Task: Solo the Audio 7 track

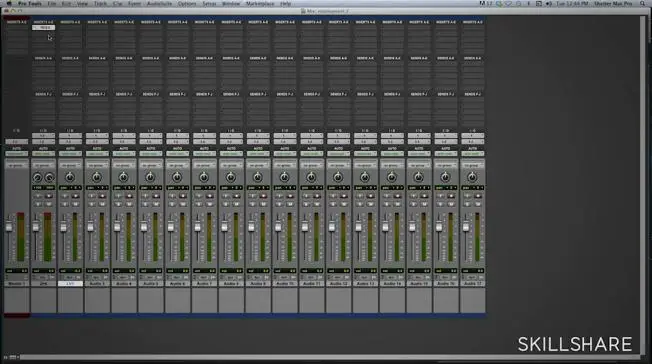Action: point(199,204)
